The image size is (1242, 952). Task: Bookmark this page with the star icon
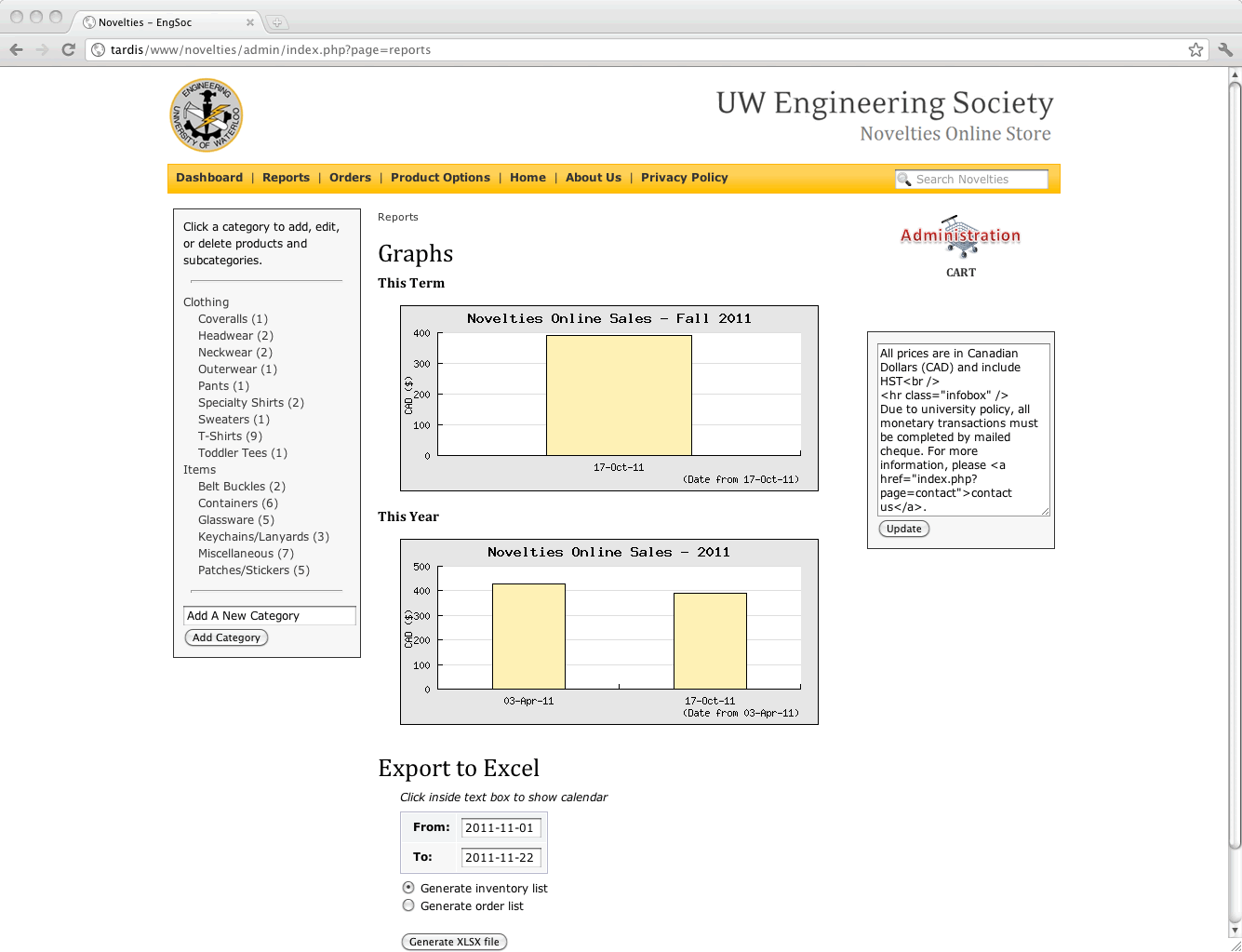[x=1195, y=49]
